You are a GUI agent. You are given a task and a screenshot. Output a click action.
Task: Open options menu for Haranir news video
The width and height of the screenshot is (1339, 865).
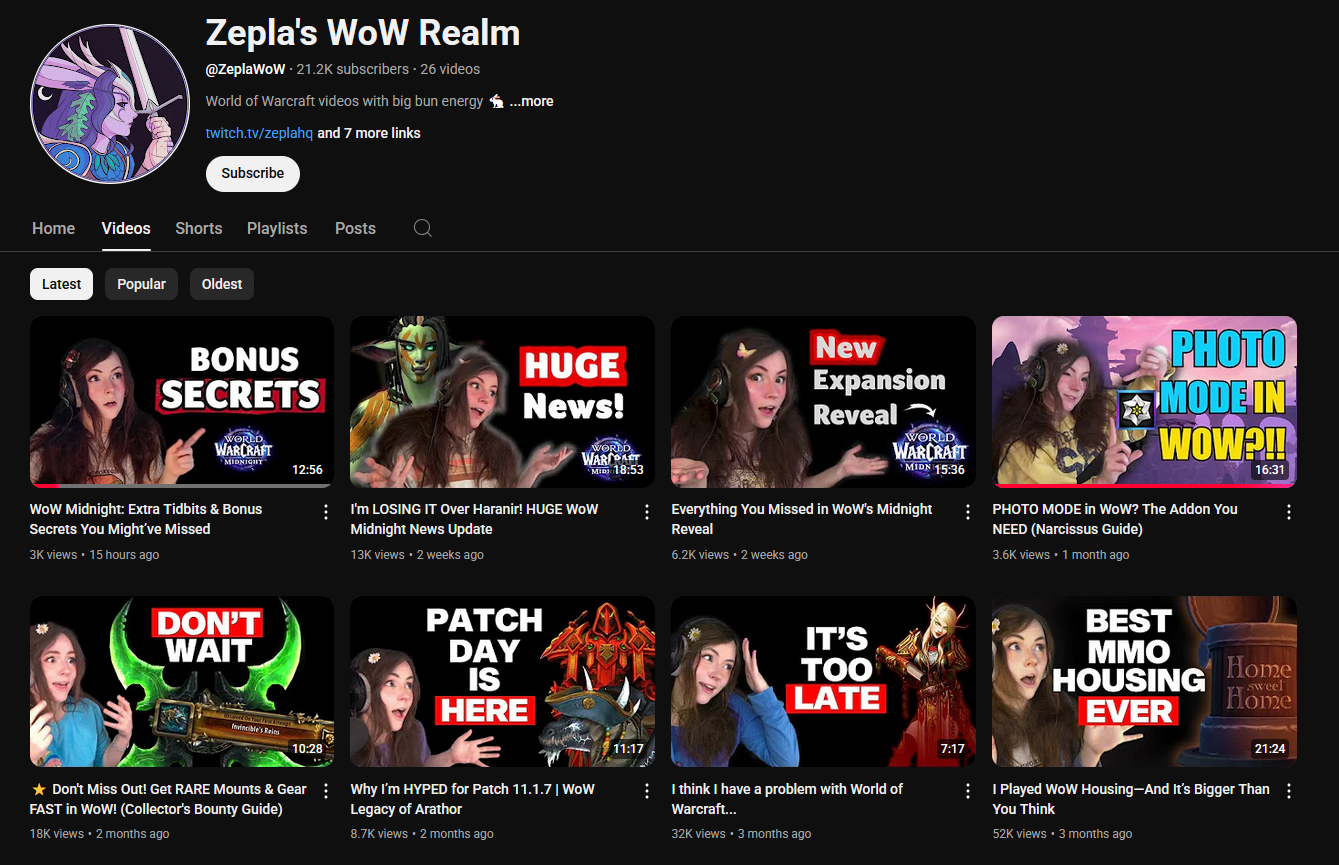[x=647, y=512]
